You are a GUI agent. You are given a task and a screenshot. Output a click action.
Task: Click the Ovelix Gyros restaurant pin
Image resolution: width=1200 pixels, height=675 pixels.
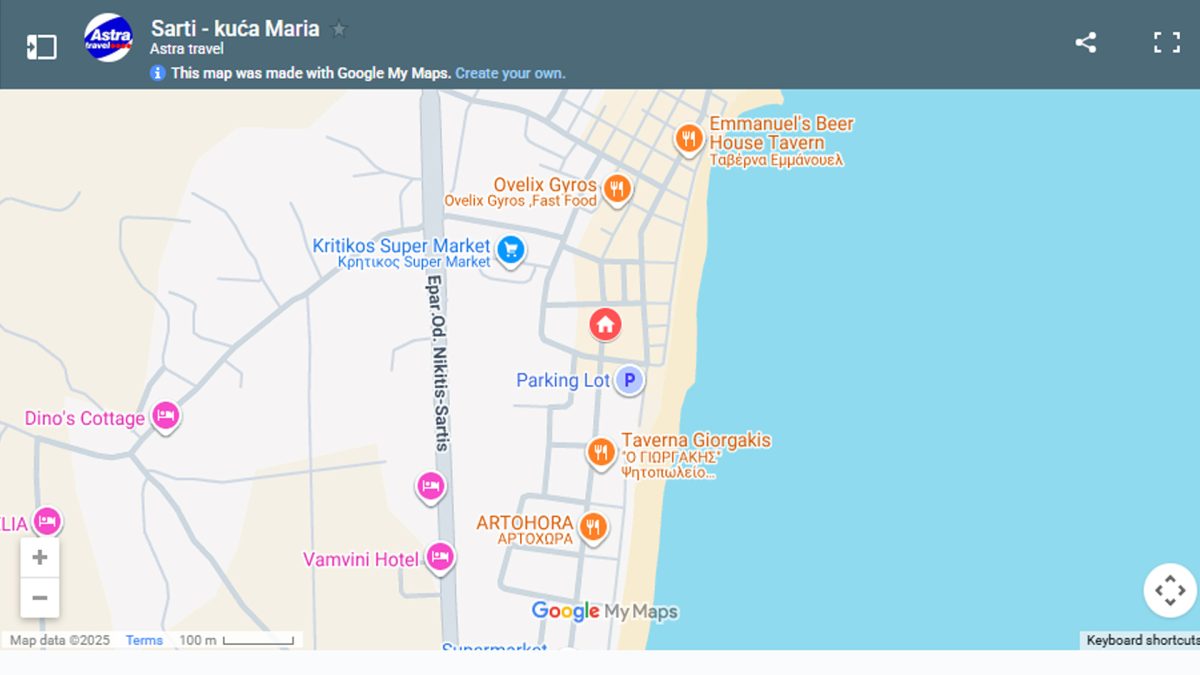tap(617, 187)
